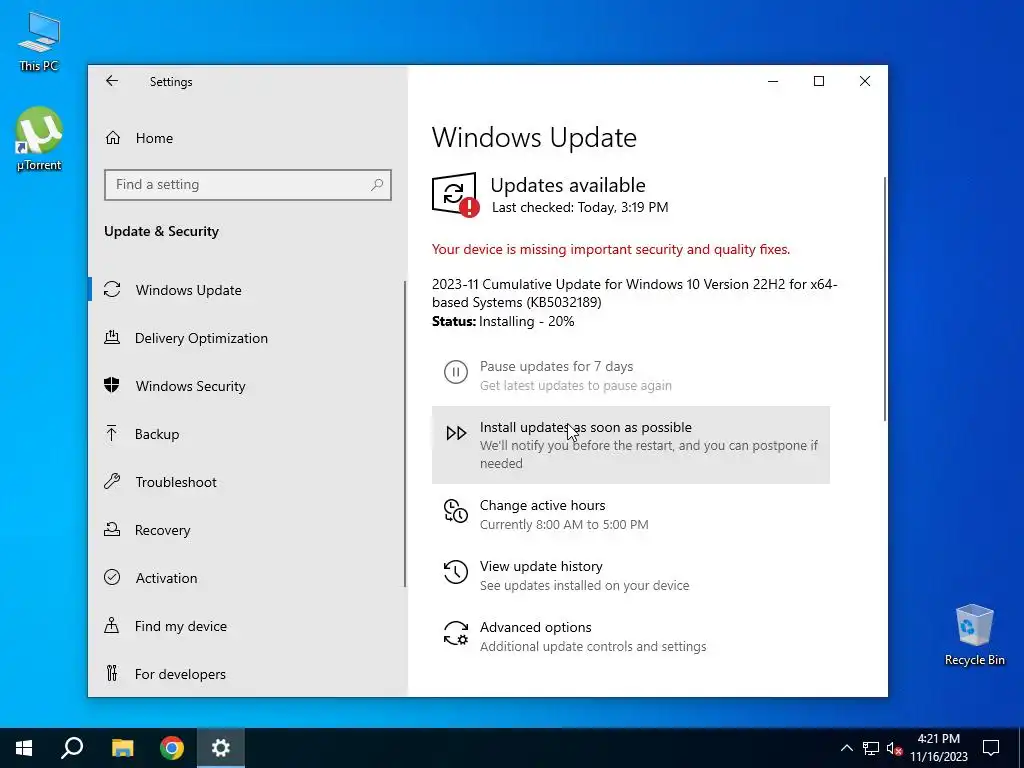Click the Windows Update refresh arrows sidebar icon

click(x=112, y=289)
